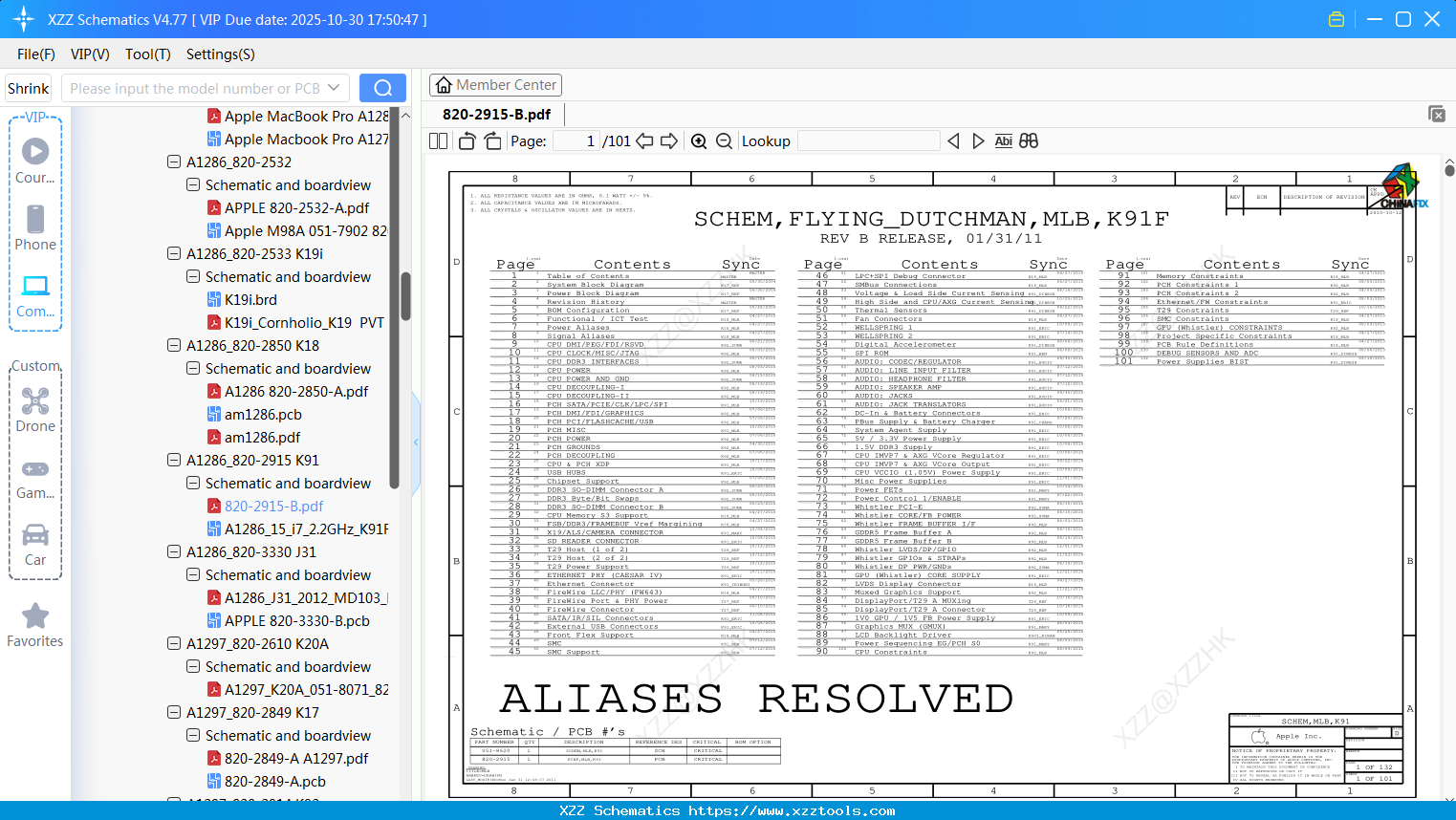Open the File(F) menu
Image resolution: width=1456 pixels, height=820 pixels.
coord(36,54)
